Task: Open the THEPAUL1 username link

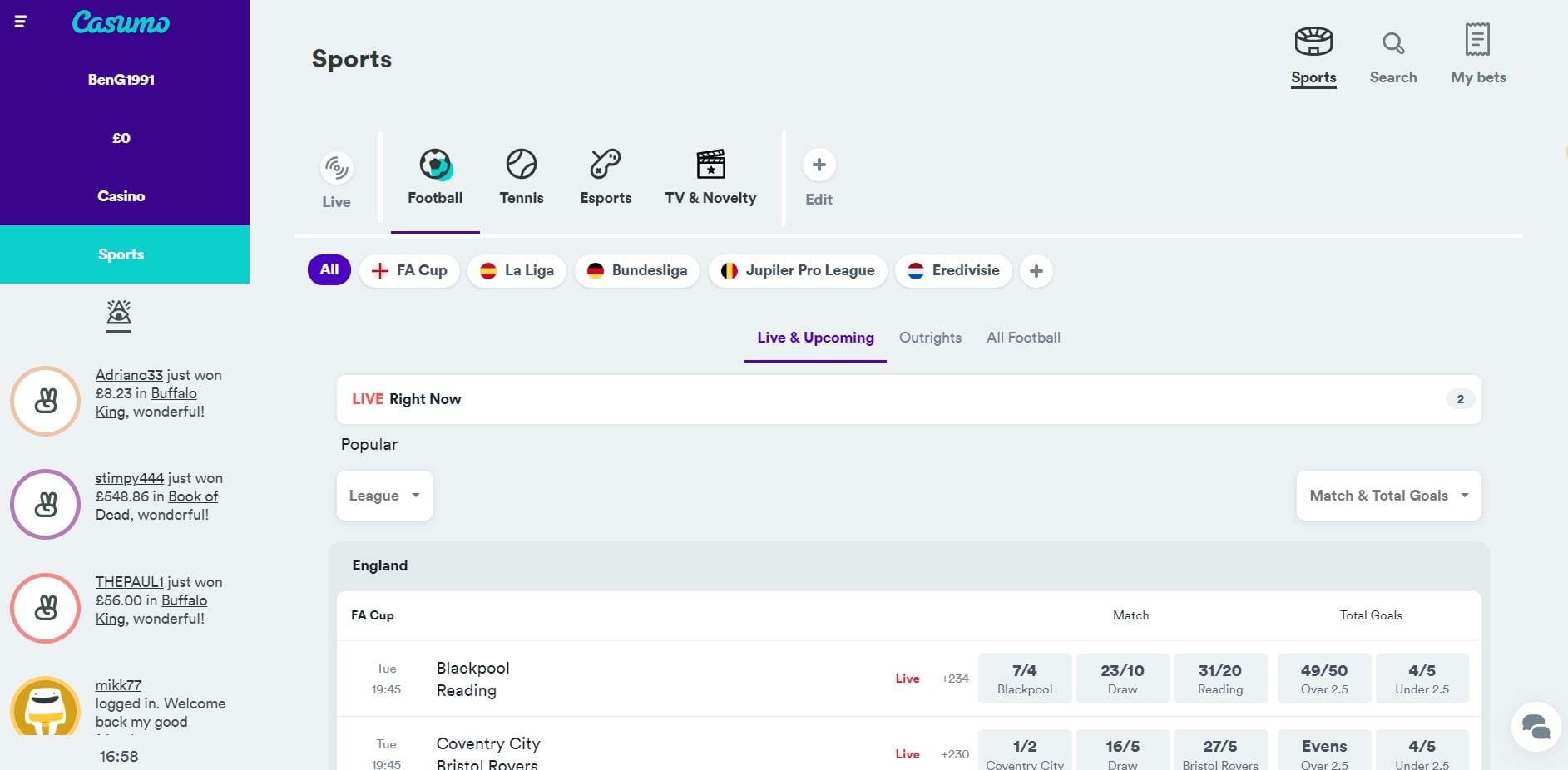Action: pyautogui.click(x=130, y=582)
